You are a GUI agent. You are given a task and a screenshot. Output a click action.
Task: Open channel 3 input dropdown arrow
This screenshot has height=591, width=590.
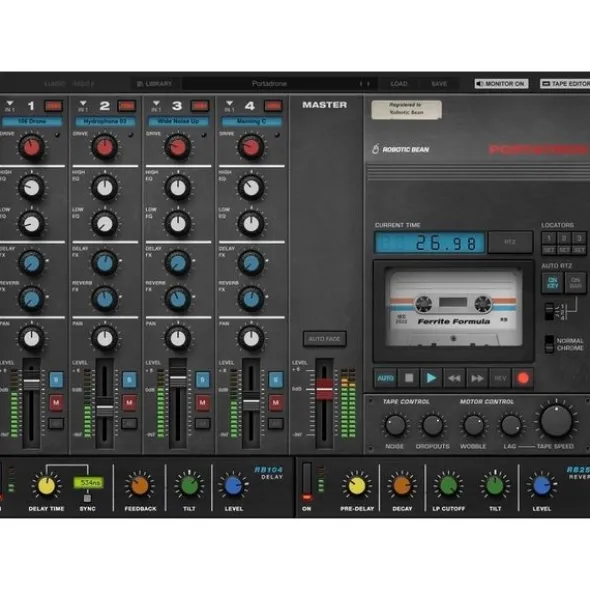click(156, 103)
